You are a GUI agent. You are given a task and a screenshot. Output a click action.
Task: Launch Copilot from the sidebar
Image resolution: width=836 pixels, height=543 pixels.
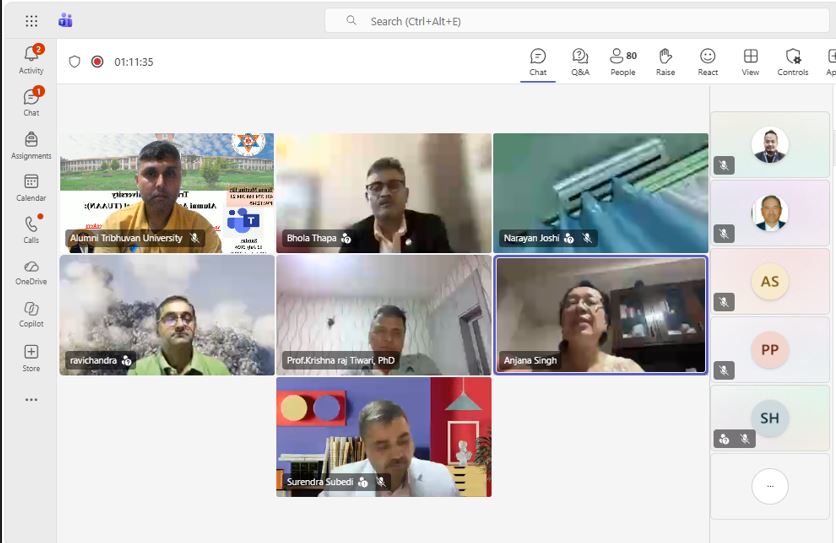point(31,314)
